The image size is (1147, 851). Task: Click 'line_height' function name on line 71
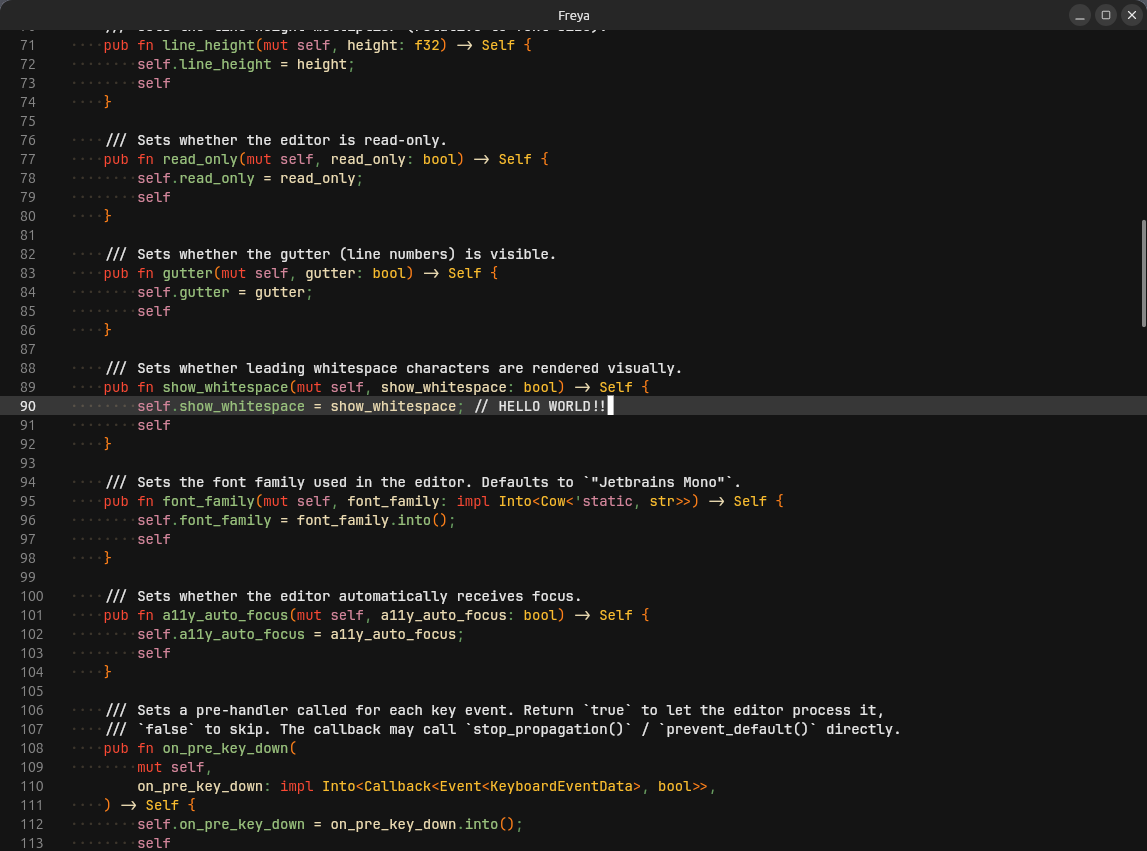(208, 45)
